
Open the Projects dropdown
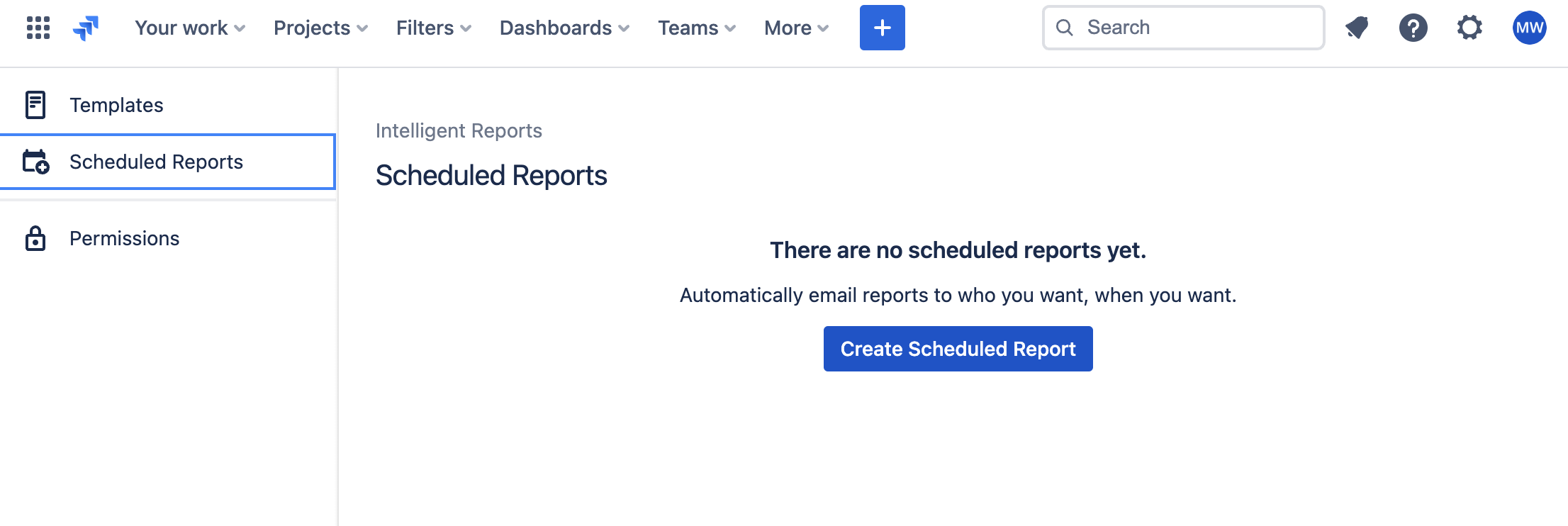(320, 28)
